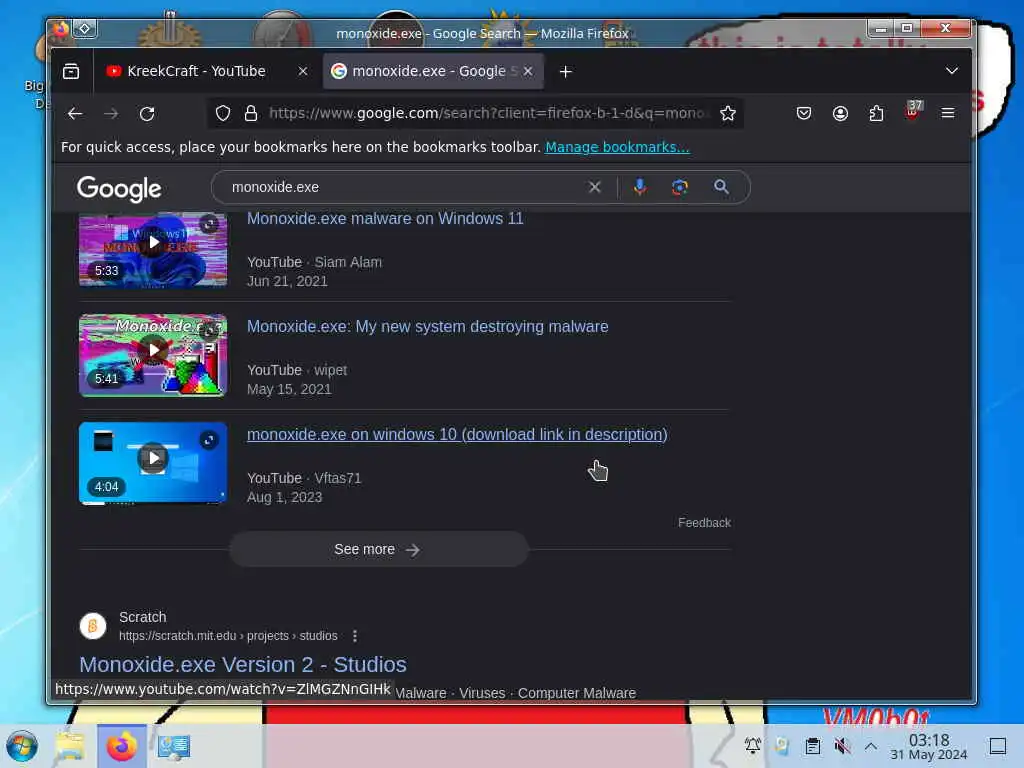Screen dimensions: 1024x768
Task: Play the 5:33 video thumbnail
Action: pyautogui.click(x=153, y=249)
